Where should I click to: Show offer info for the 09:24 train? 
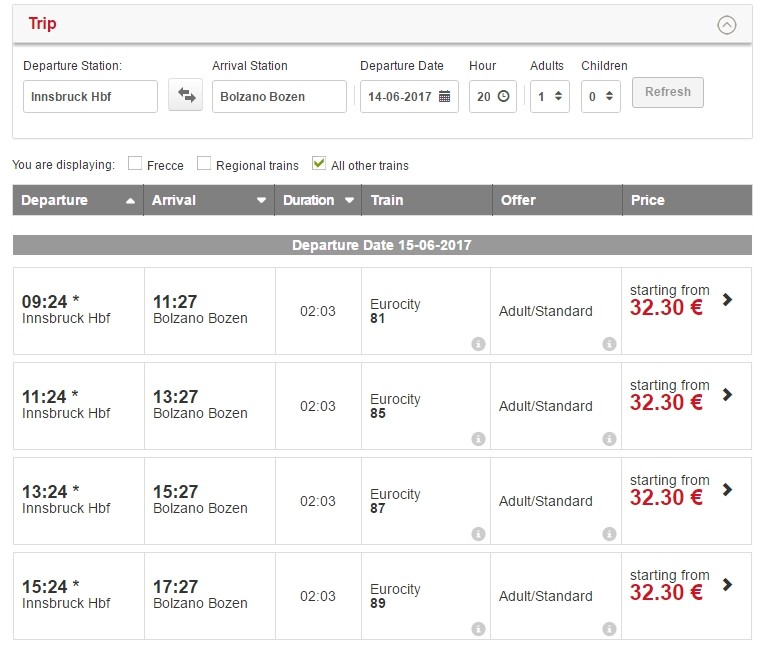click(609, 344)
